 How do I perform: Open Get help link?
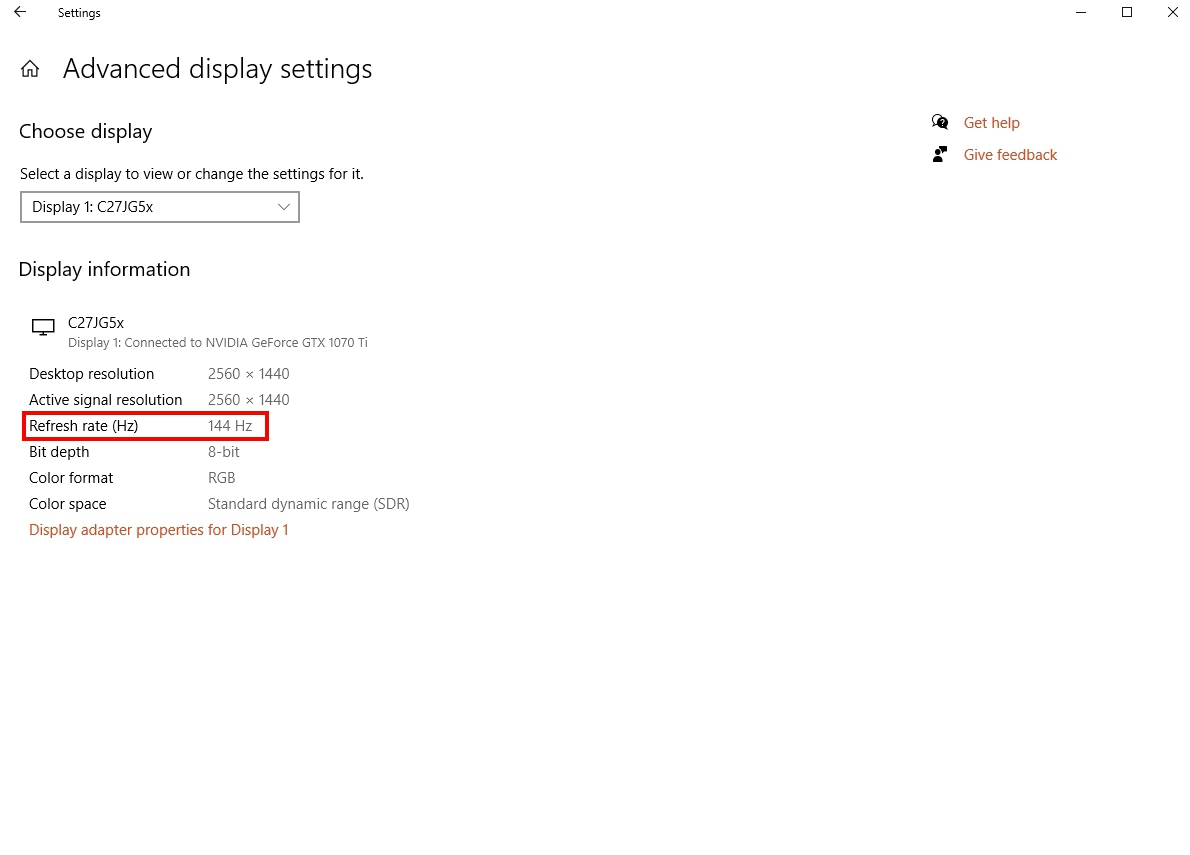coord(991,123)
